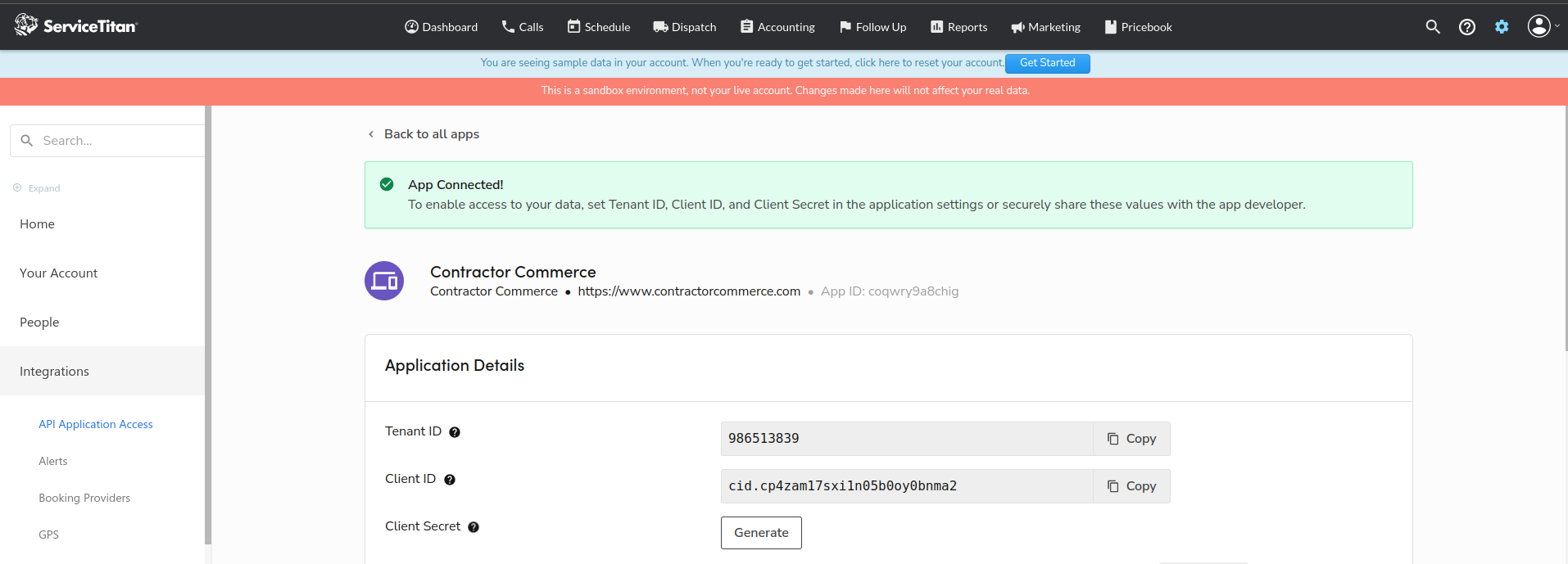Collapse the Integrations section
This screenshot has width=1568, height=564.
click(x=102, y=371)
